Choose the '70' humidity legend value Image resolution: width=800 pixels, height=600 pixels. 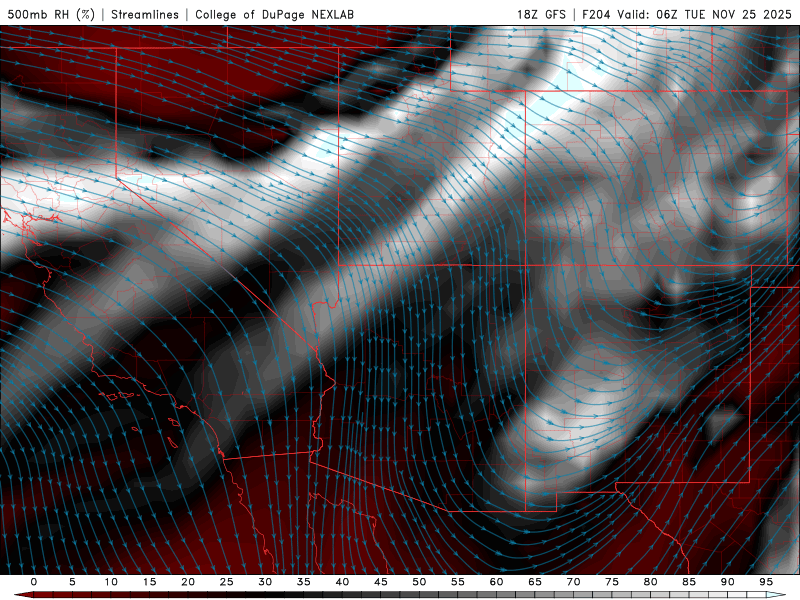coord(573,582)
